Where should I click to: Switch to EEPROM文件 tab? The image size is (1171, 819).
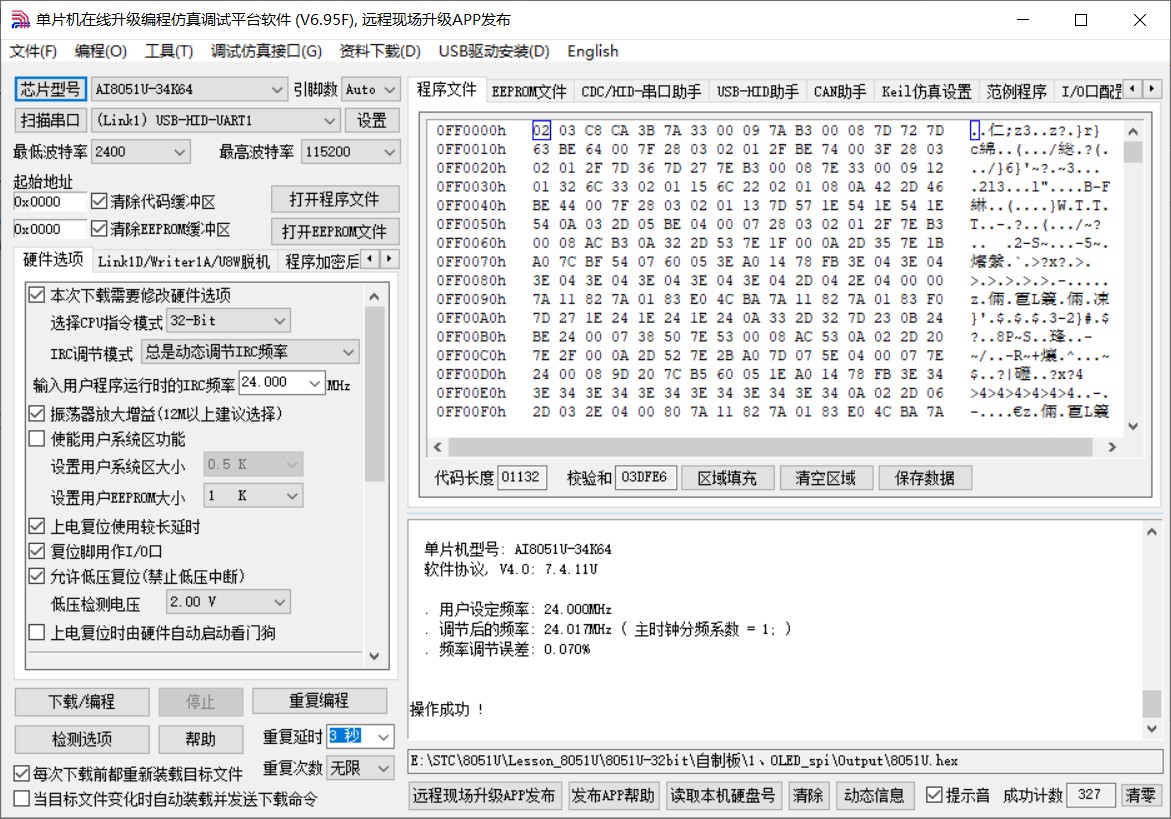tap(529, 91)
